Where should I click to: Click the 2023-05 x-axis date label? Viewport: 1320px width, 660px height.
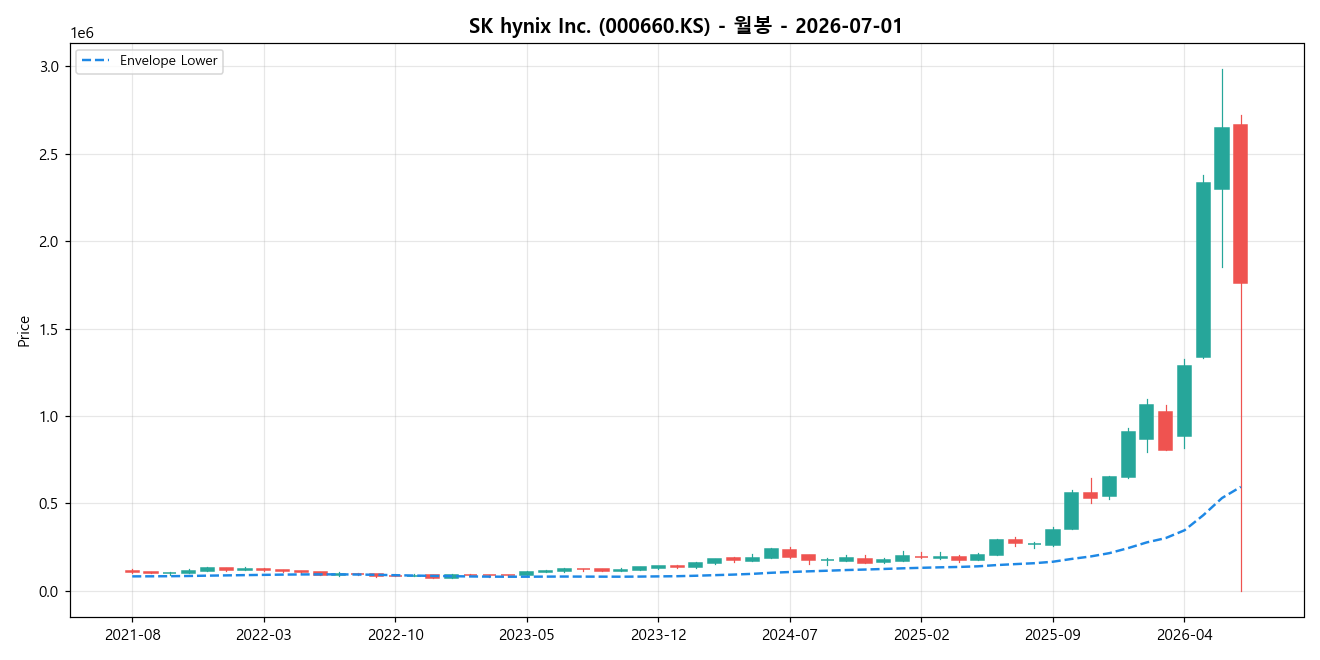pos(527,634)
